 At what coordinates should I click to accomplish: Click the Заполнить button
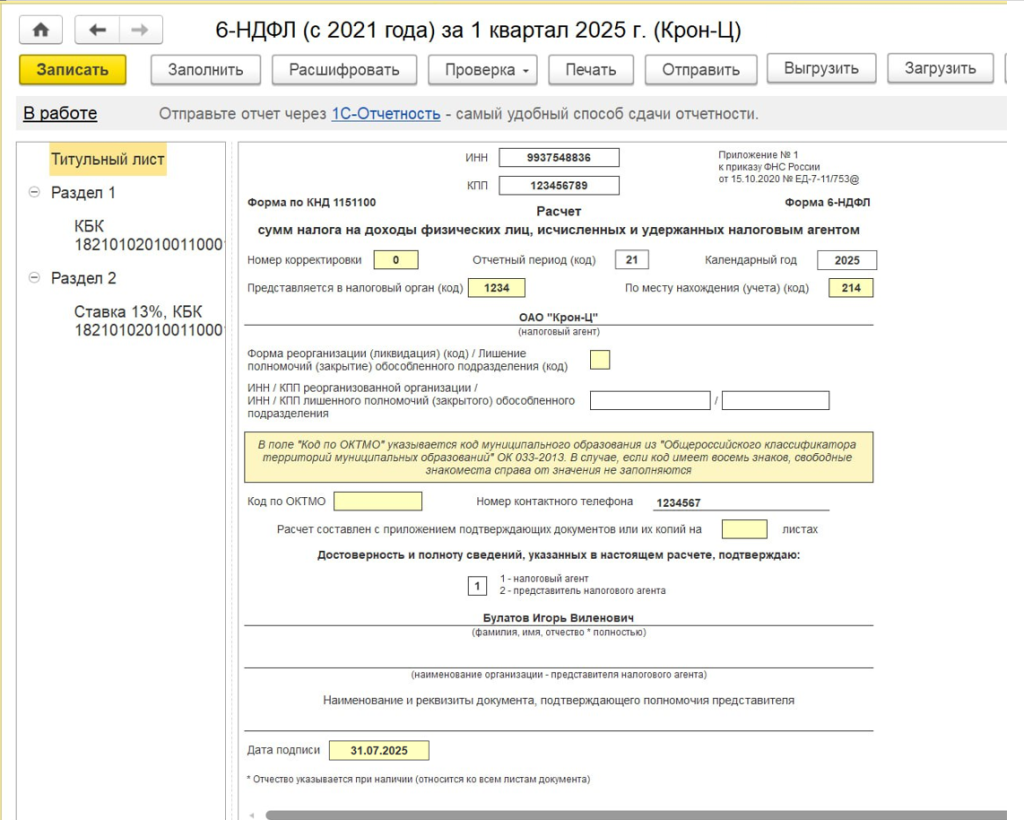tap(205, 69)
